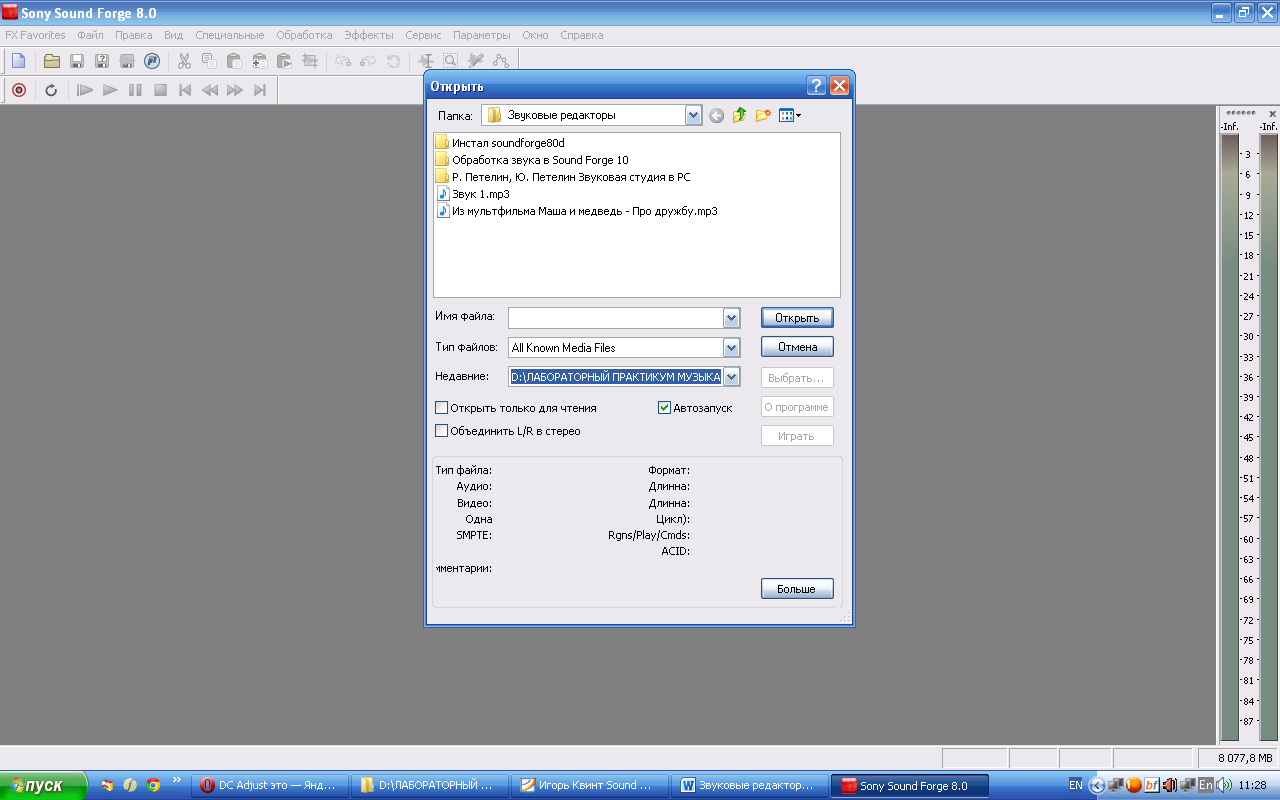Open the FX Favorites menu
The width and height of the screenshot is (1280, 800).
tap(35, 35)
